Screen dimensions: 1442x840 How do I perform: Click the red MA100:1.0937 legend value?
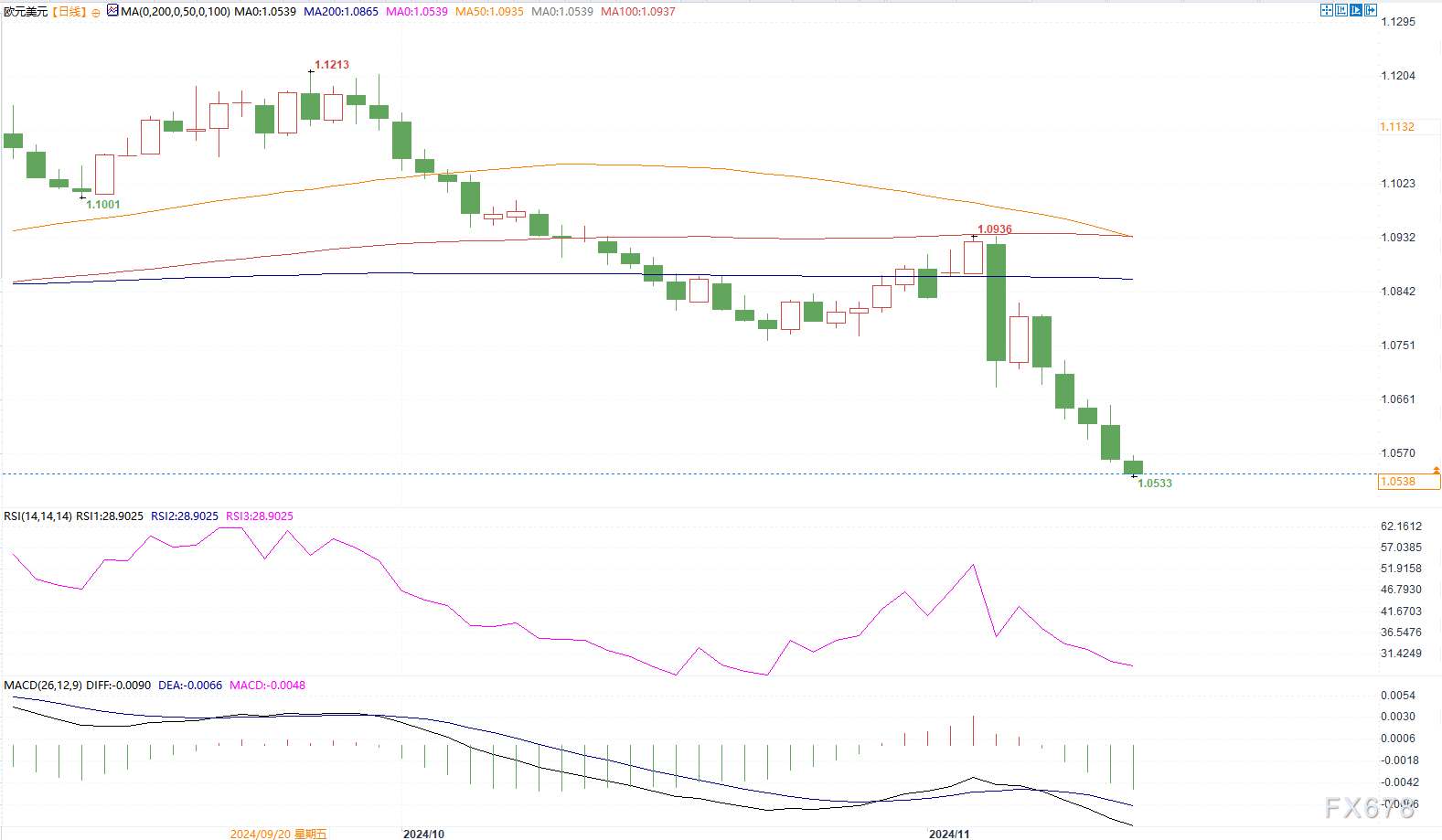[x=637, y=12]
